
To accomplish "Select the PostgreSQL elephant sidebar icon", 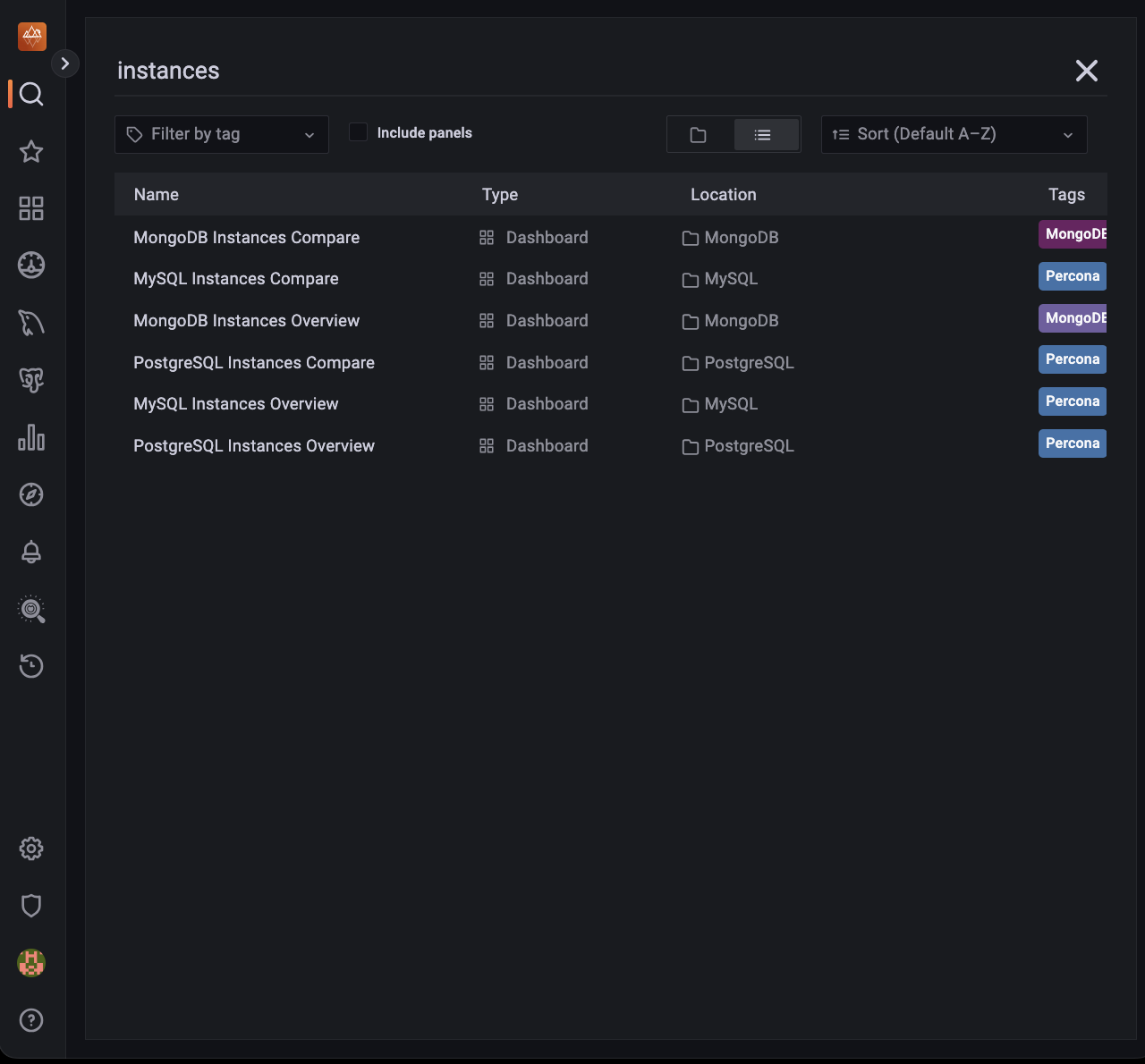I will pyautogui.click(x=31, y=380).
